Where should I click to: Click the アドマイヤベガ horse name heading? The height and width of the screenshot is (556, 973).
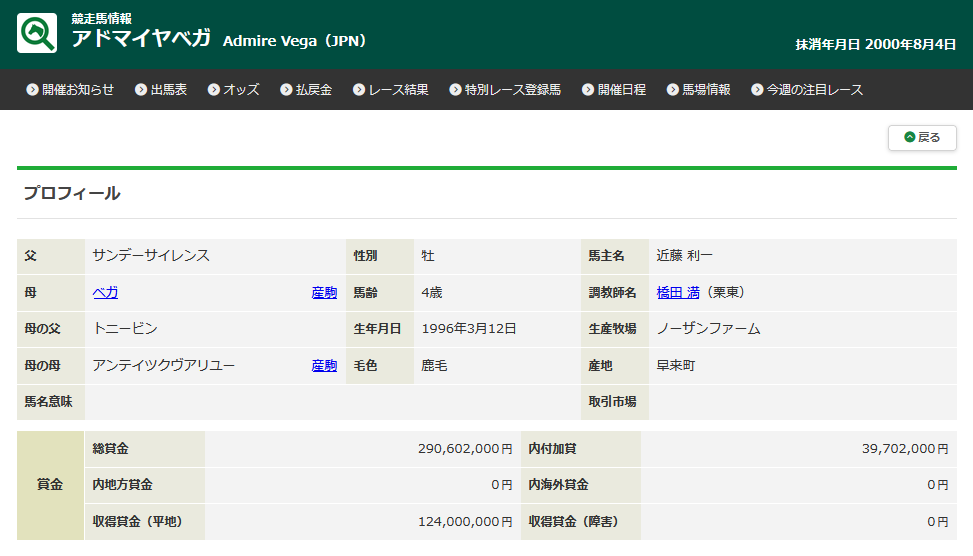click(141, 38)
